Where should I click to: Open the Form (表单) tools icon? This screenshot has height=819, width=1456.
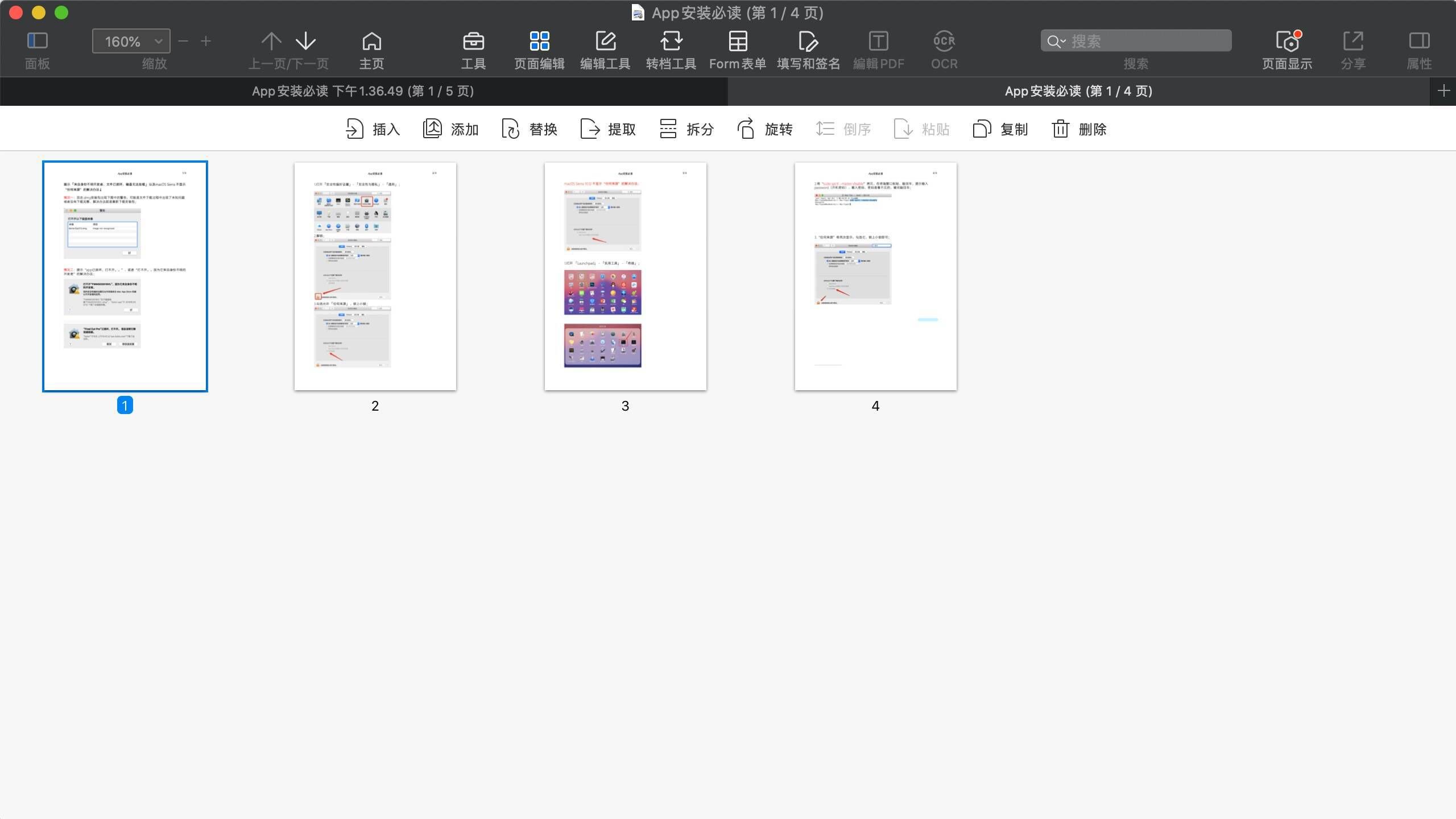(x=738, y=41)
